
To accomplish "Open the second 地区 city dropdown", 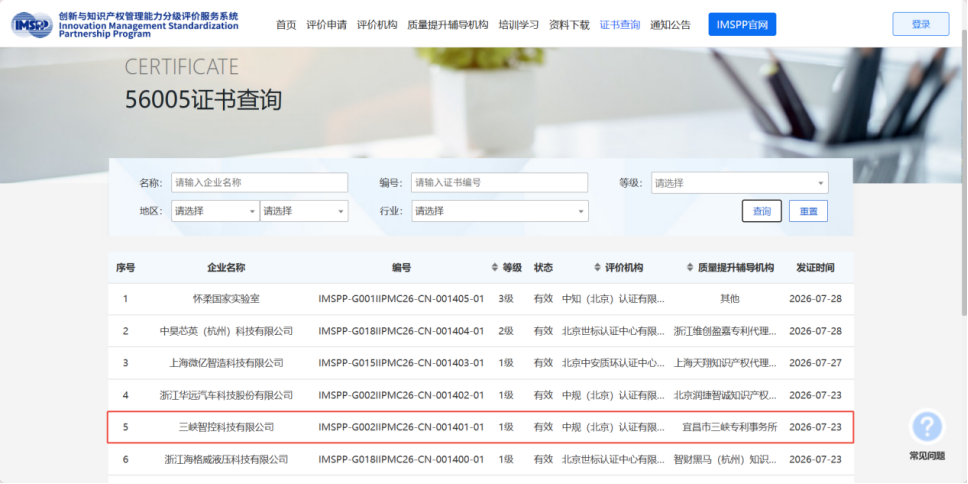I will coord(304,211).
